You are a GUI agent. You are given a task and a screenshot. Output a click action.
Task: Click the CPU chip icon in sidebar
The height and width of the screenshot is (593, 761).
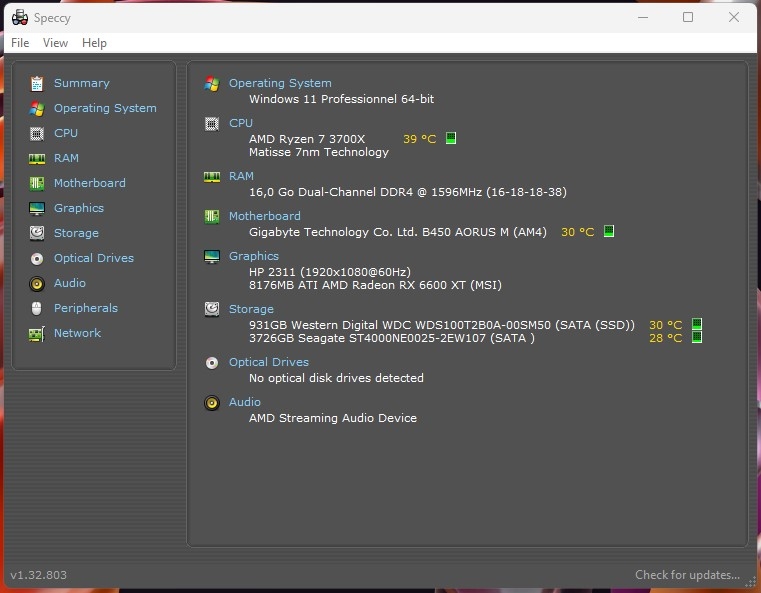37,133
